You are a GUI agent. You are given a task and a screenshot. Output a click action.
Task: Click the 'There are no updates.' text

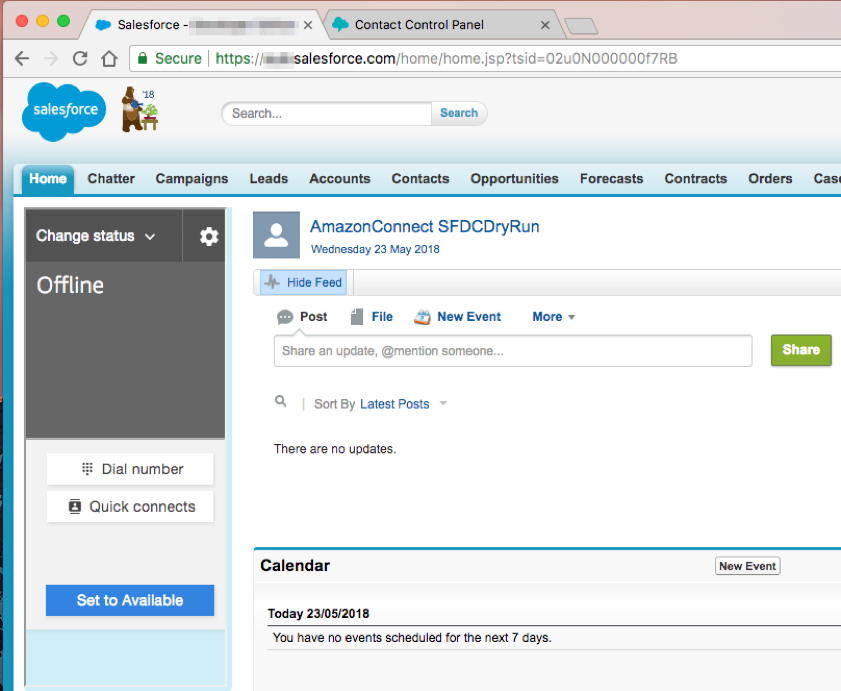tap(335, 449)
